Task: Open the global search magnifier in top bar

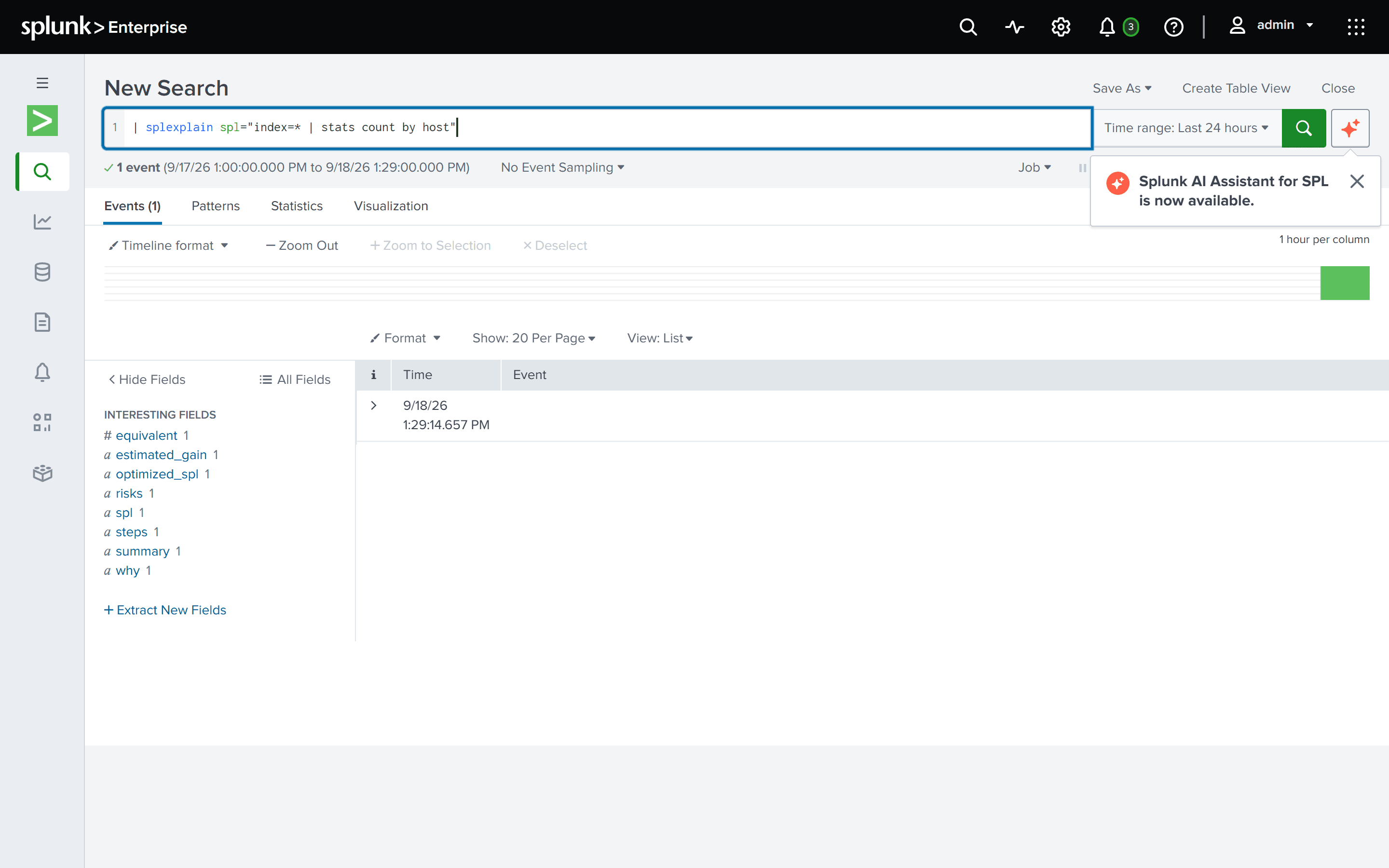Action: [x=968, y=27]
